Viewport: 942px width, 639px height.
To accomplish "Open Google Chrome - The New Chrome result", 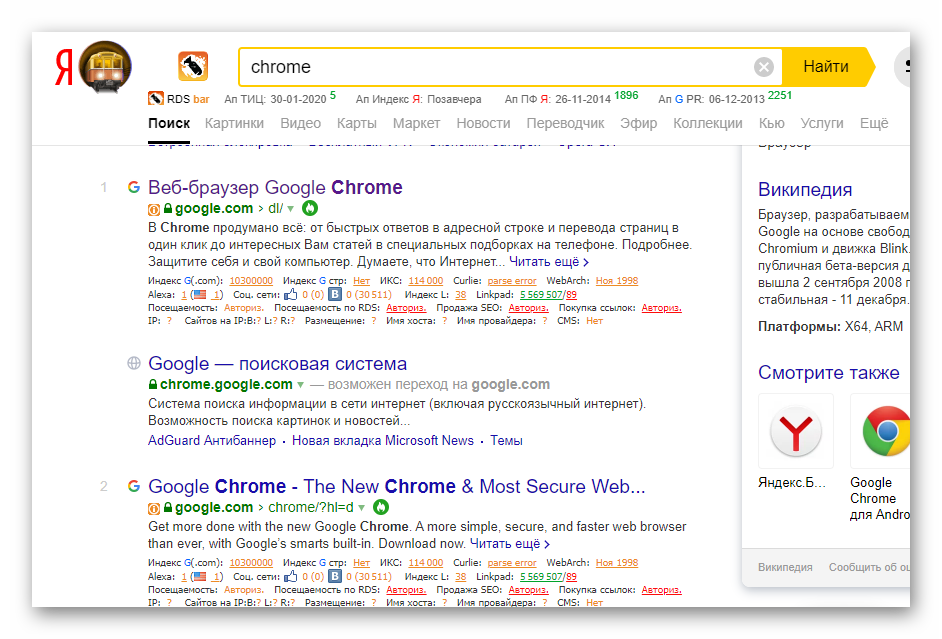I will (397, 486).
